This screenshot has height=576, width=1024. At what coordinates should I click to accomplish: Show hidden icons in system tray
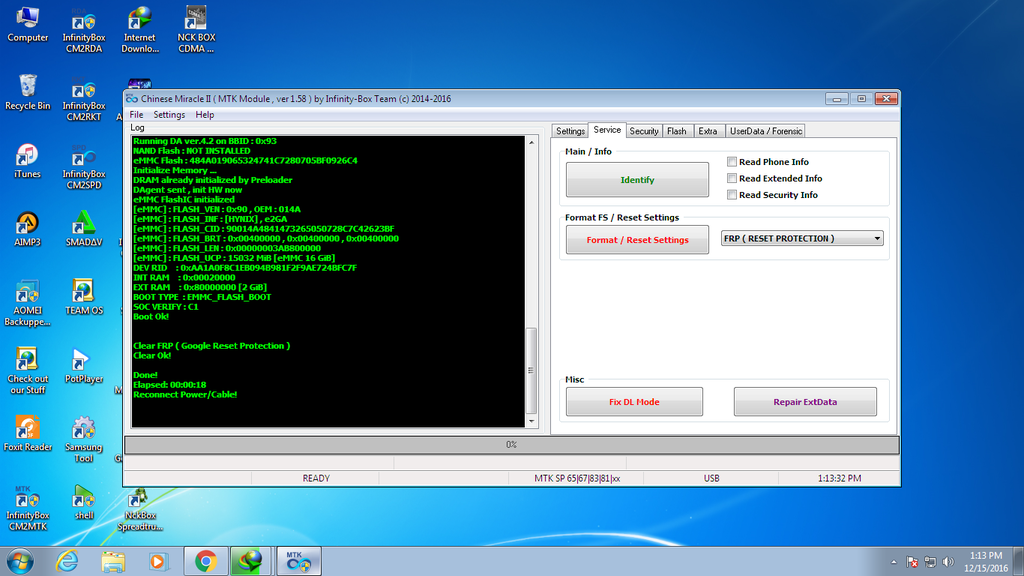(892, 562)
